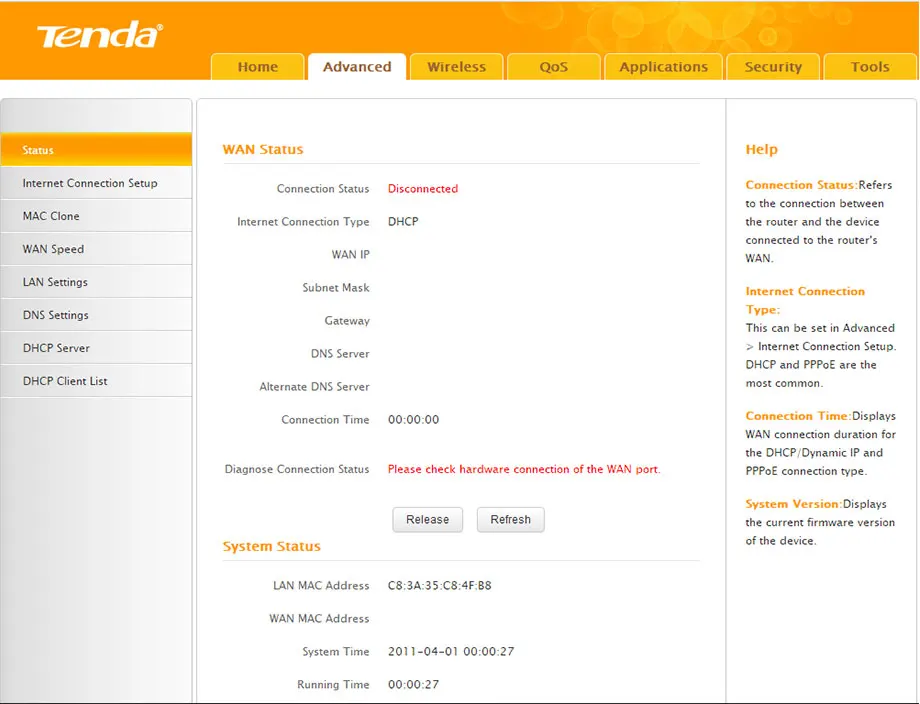The image size is (920, 704).
Task: Click the Running Time value 00:00:27
Action: pyautogui.click(x=413, y=684)
